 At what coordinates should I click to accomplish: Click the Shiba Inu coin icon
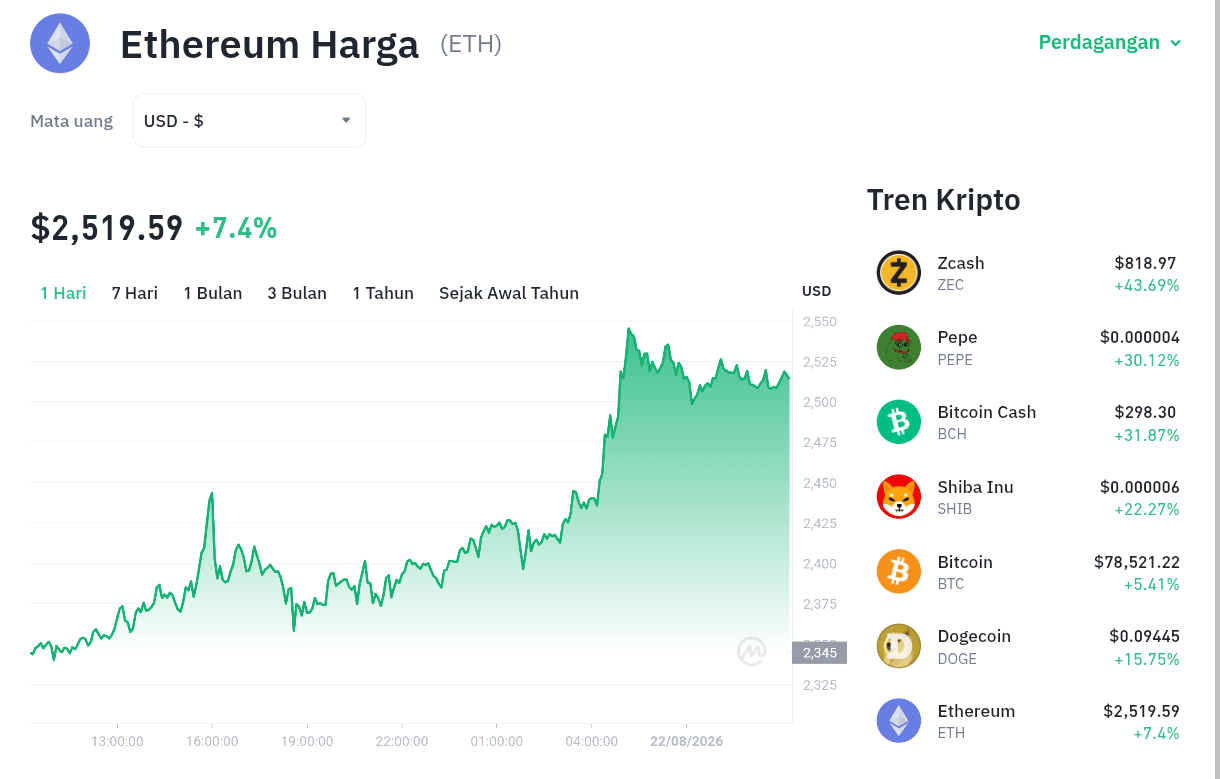click(x=898, y=497)
